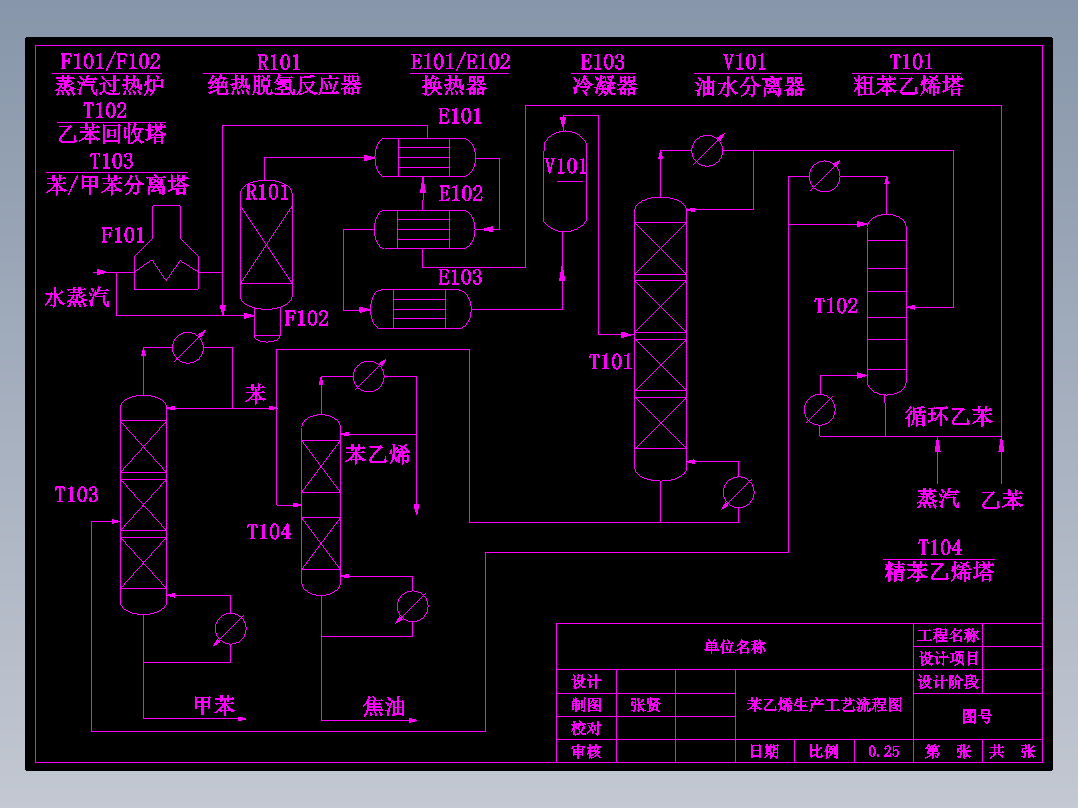Click the 水蒸汽 inlet label
The image size is (1078, 808).
coord(77,297)
